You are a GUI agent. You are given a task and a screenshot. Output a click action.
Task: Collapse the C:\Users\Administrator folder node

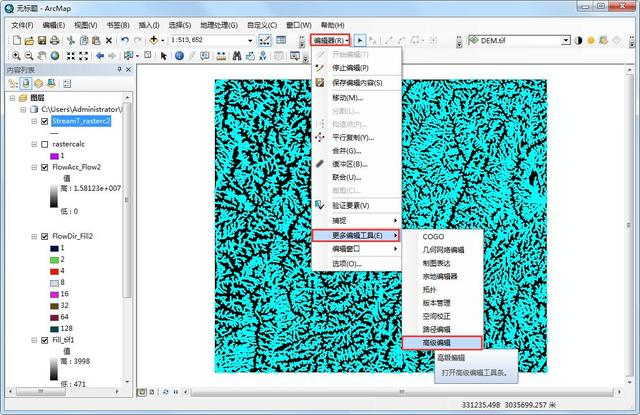[x=23, y=109]
